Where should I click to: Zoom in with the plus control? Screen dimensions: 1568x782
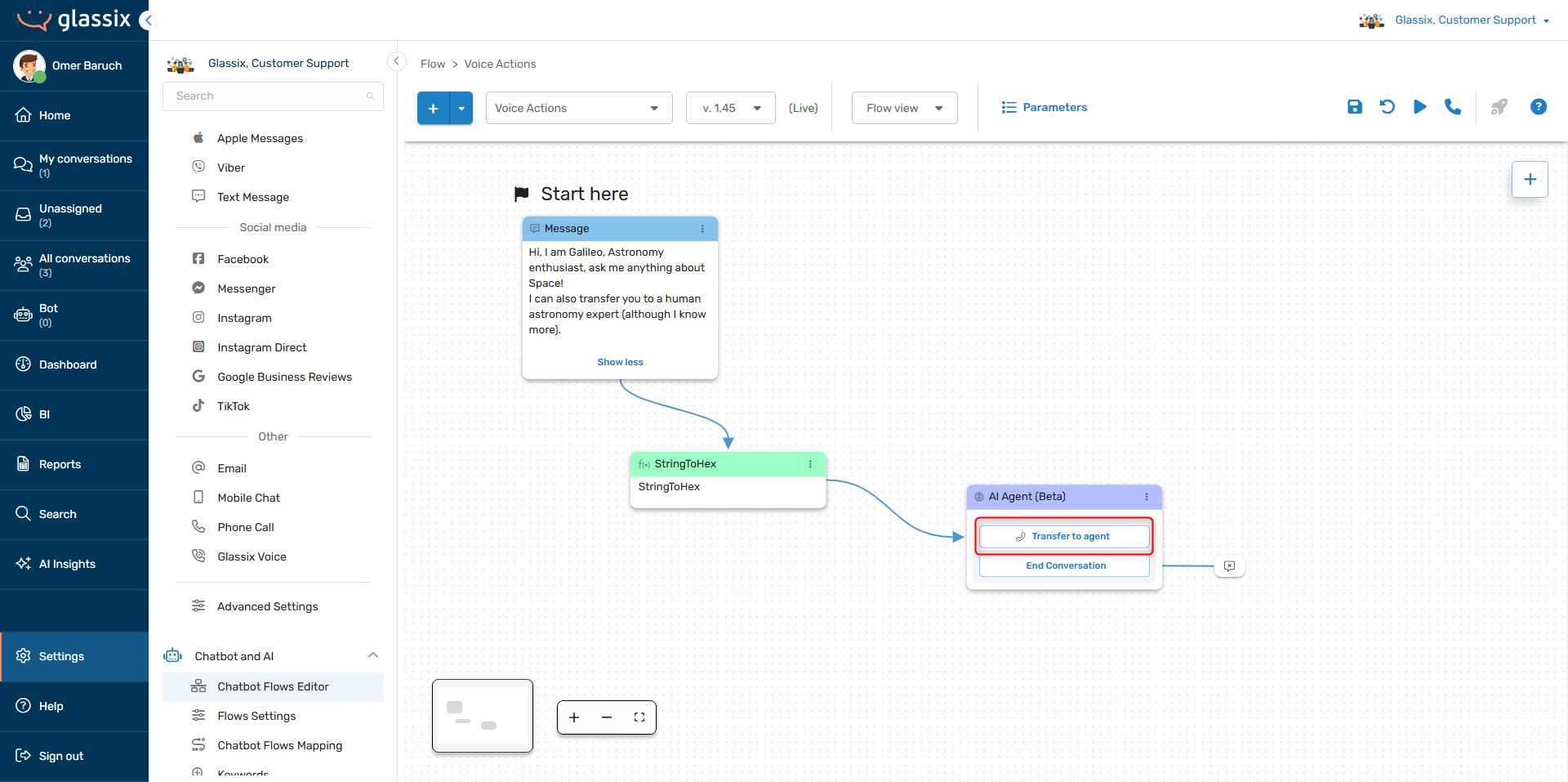[574, 717]
